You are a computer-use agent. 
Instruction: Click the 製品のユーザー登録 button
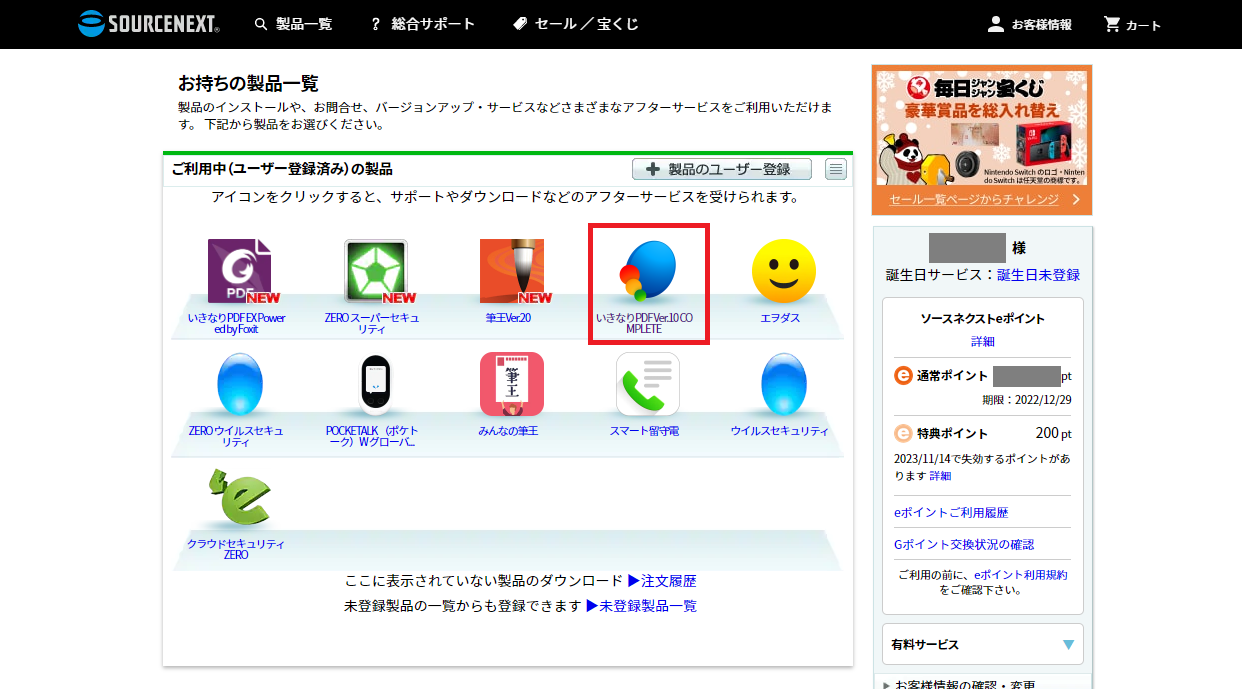[x=718, y=168]
